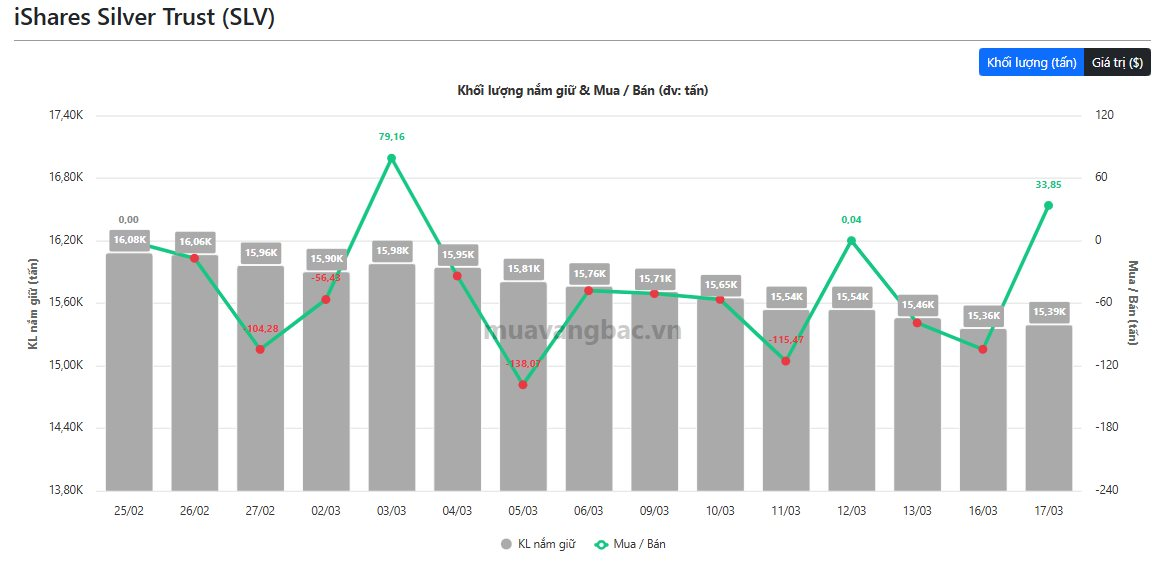Select the 09/03 bar labeled 15,71K

click(654, 400)
